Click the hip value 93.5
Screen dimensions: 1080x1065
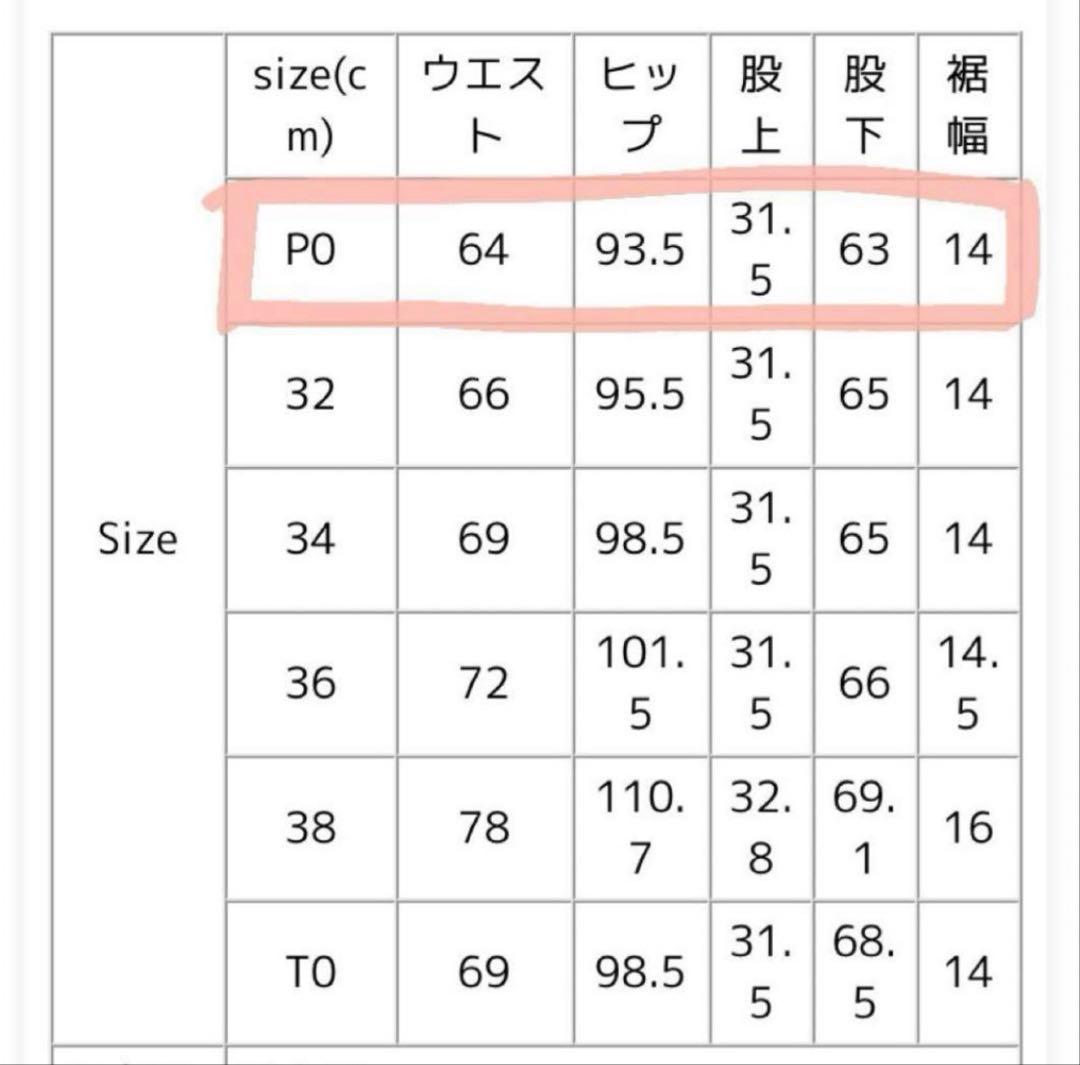tap(641, 250)
